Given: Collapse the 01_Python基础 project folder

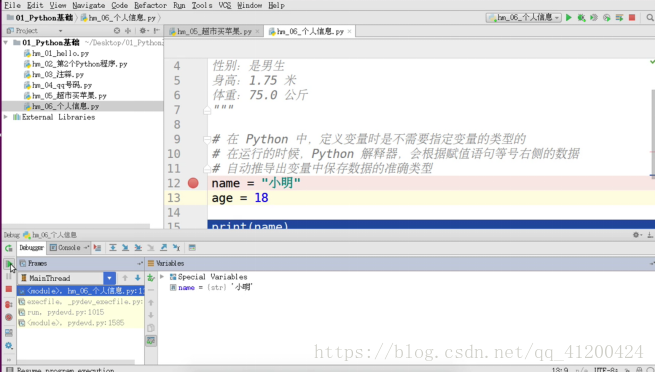Looking at the screenshot, I should click(x=6, y=43).
